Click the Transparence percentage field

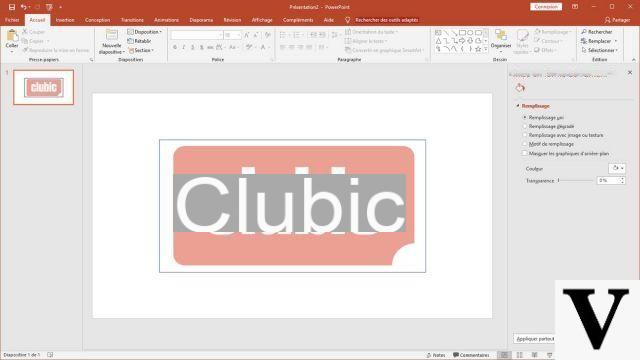(x=608, y=180)
